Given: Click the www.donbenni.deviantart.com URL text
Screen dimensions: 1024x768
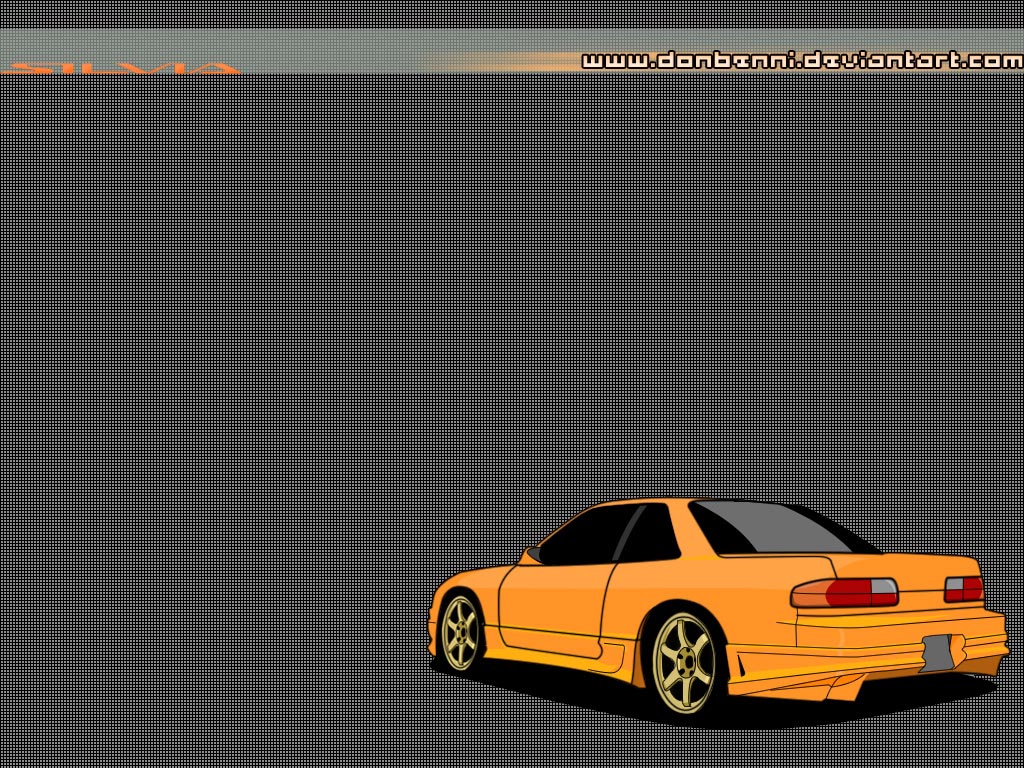Looking at the screenshot, I should [802, 61].
